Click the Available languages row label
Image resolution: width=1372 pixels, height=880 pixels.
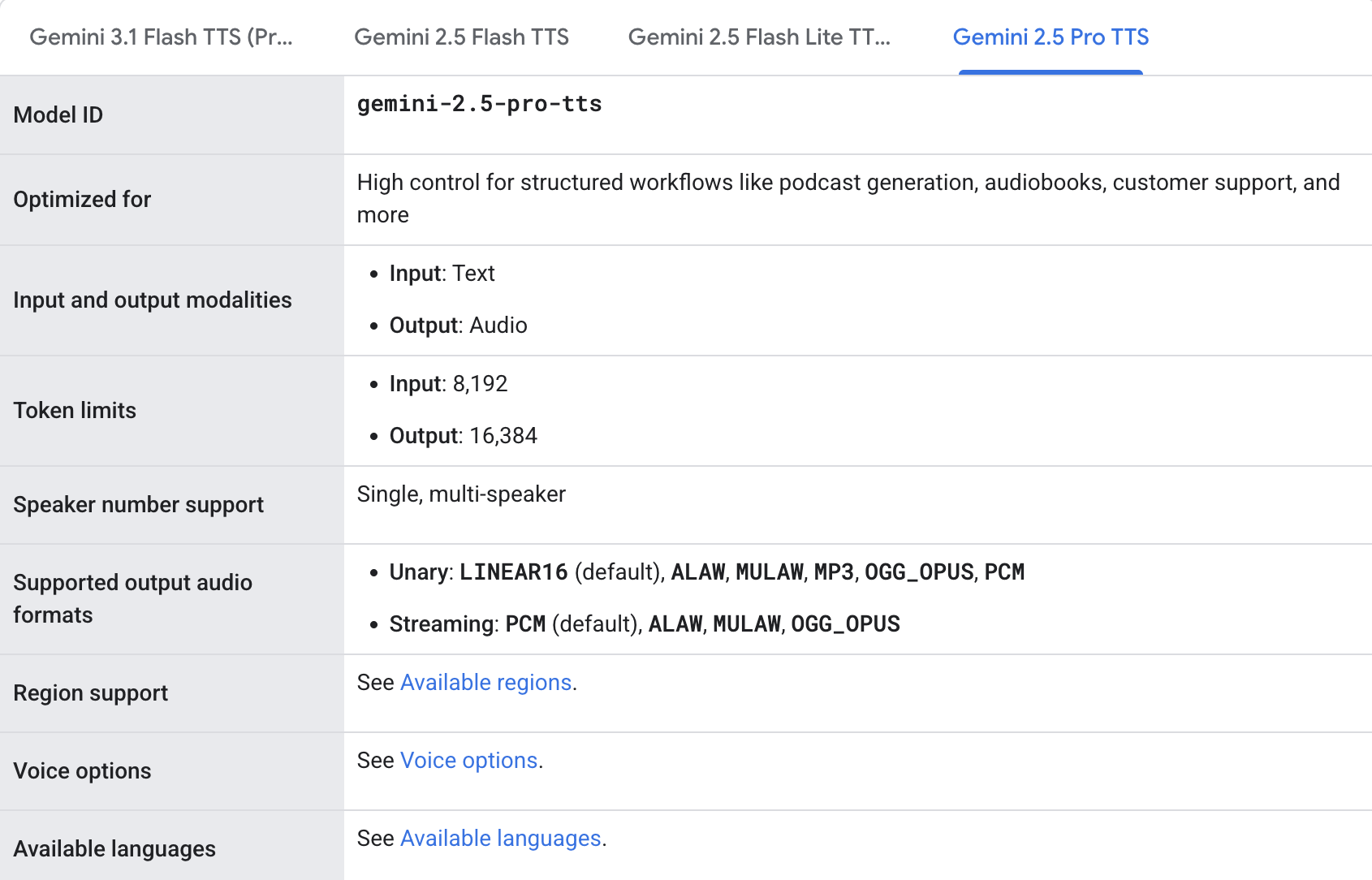click(x=114, y=849)
